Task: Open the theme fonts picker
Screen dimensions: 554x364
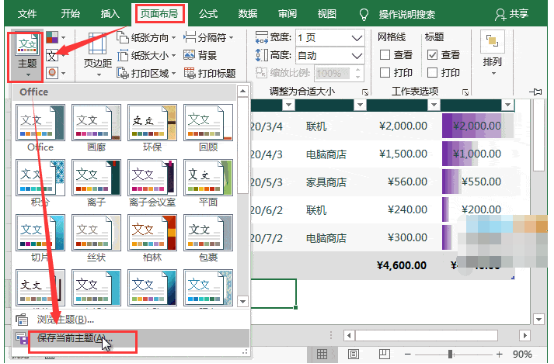Action: click(x=56, y=55)
